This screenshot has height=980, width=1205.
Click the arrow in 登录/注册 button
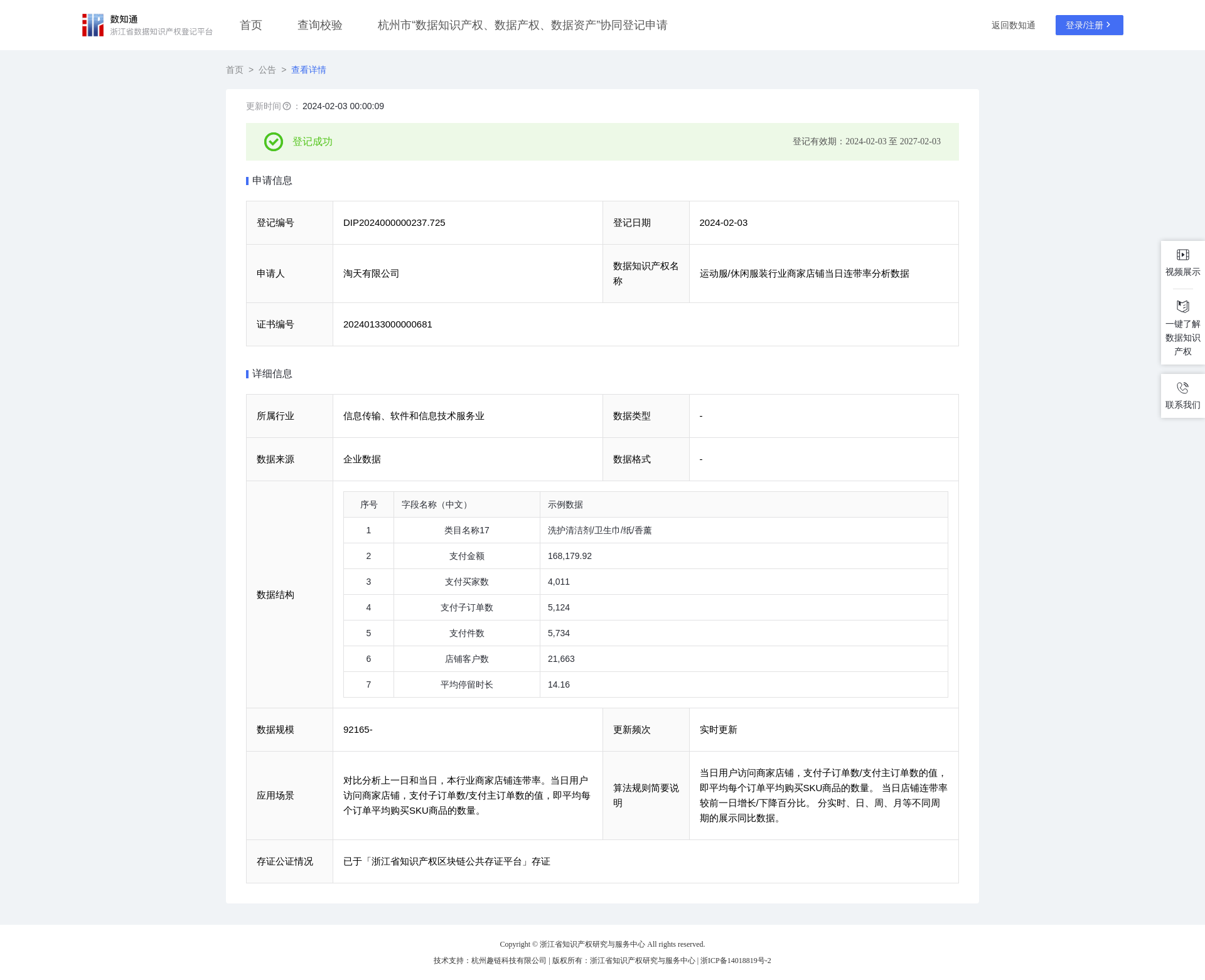(x=1108, y=25)
